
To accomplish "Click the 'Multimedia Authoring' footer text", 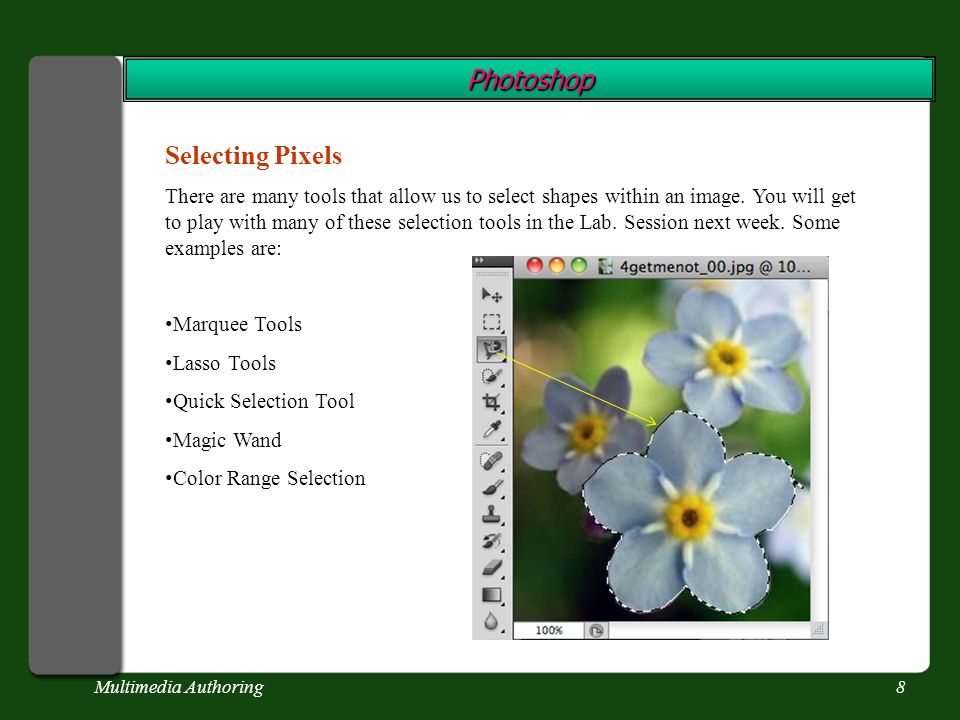I will point(179,687).
